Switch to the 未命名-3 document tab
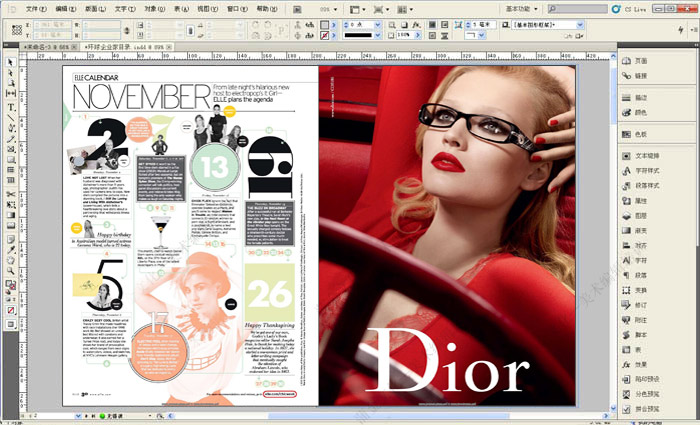The width and height of the screenshot is (700, 425). coord(48,47)
